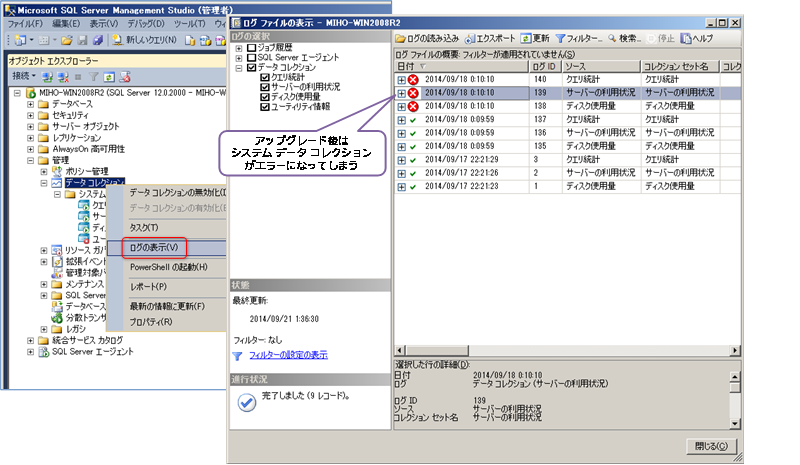Choose 最新の情報に更新(F) in context menu

[x=167, y=306]
